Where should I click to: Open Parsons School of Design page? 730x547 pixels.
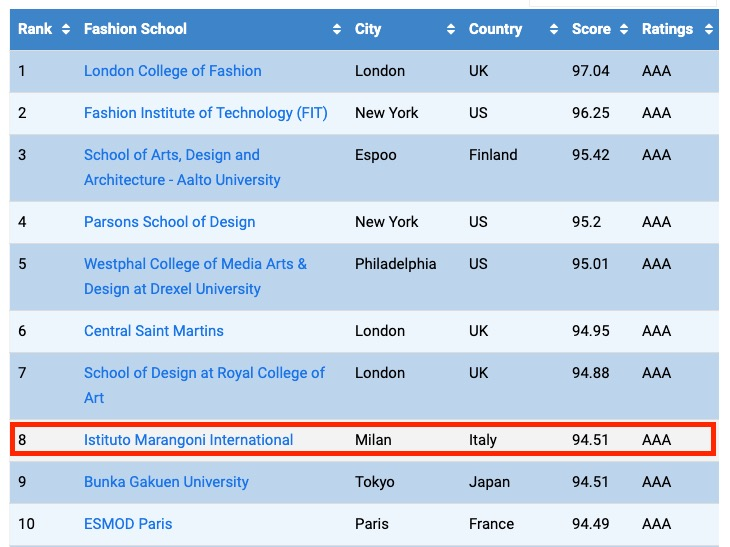pos(169,222)
